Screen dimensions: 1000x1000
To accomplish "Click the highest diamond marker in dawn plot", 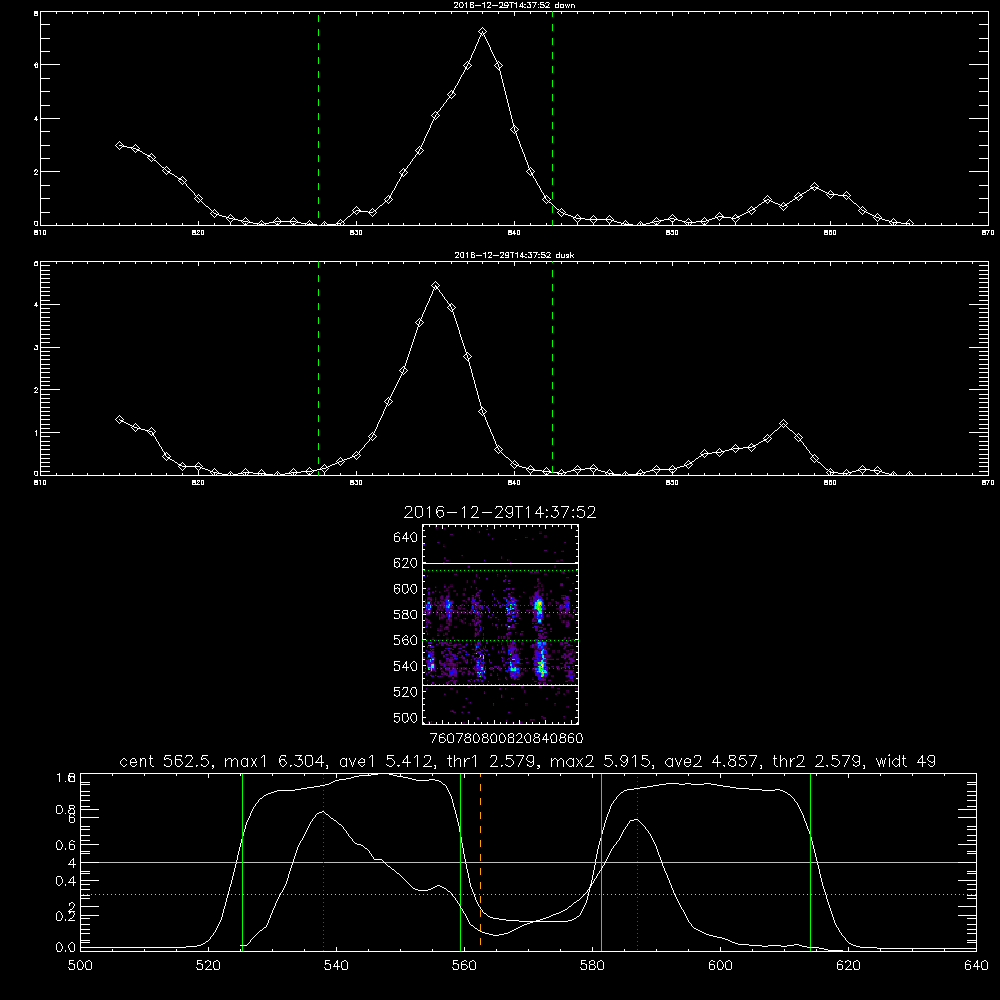I will coord(483,31).
